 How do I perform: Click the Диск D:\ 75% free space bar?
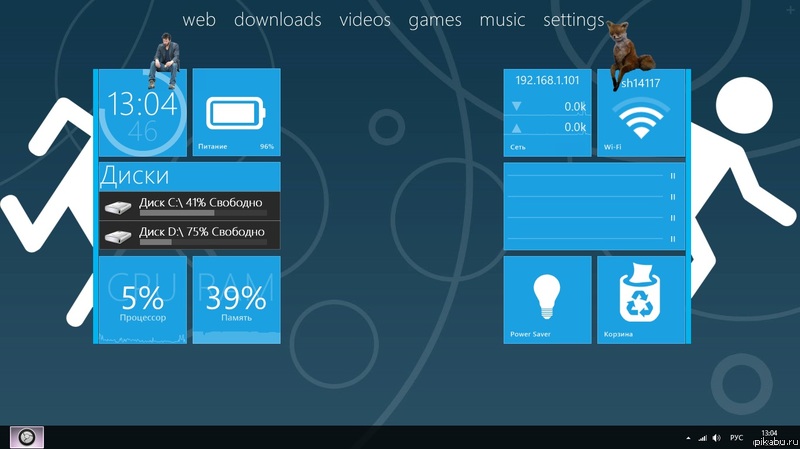pyautogui.click(x=202, y=242)
